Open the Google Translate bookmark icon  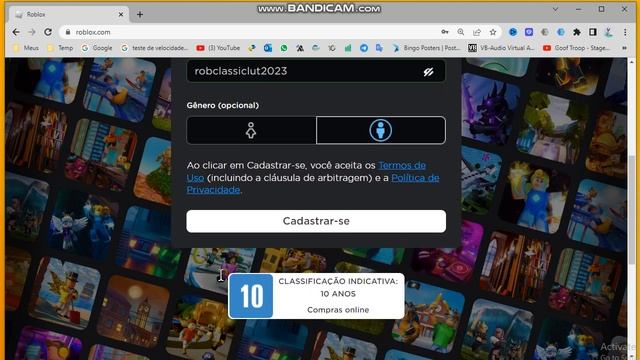(380, 48)
